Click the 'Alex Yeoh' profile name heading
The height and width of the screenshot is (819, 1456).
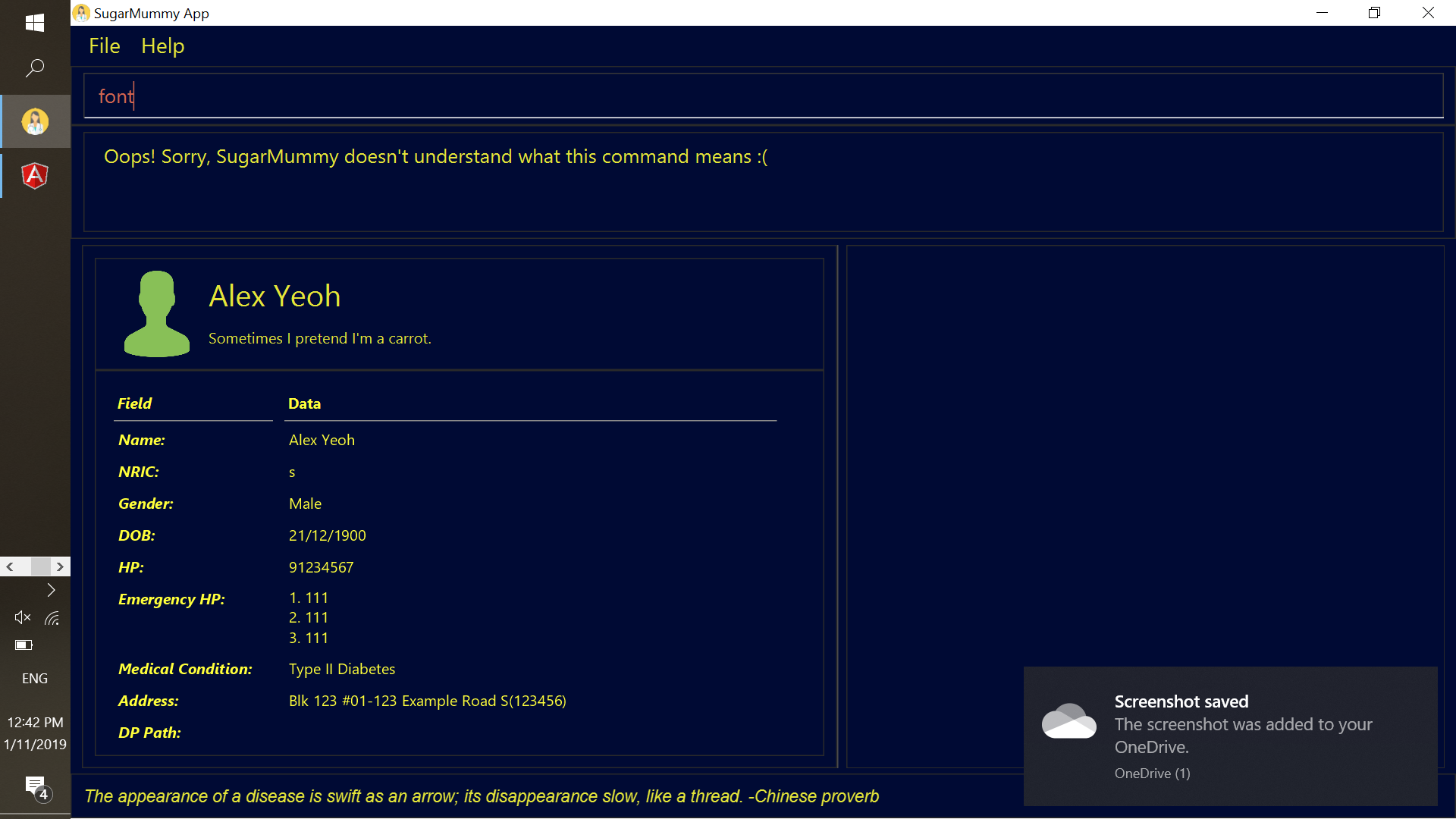pos(275,297)
